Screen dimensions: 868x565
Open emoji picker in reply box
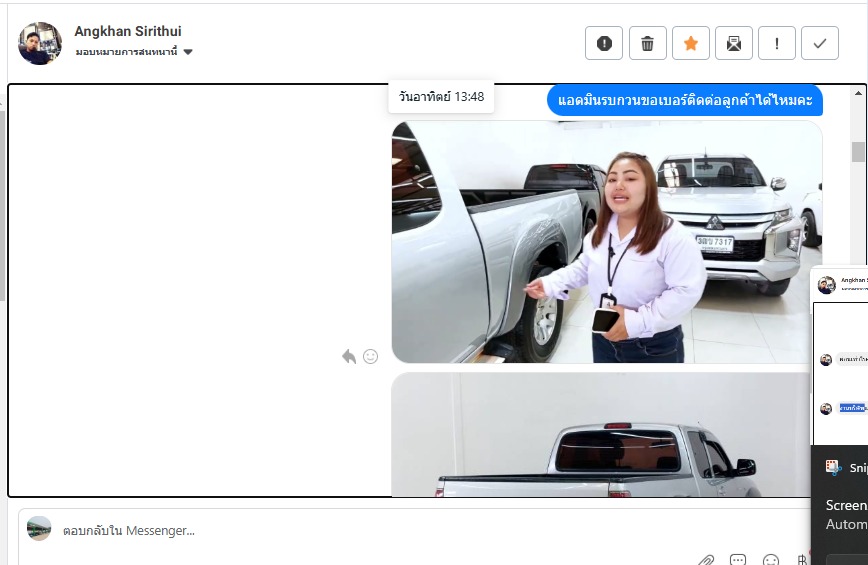(771, 560)
